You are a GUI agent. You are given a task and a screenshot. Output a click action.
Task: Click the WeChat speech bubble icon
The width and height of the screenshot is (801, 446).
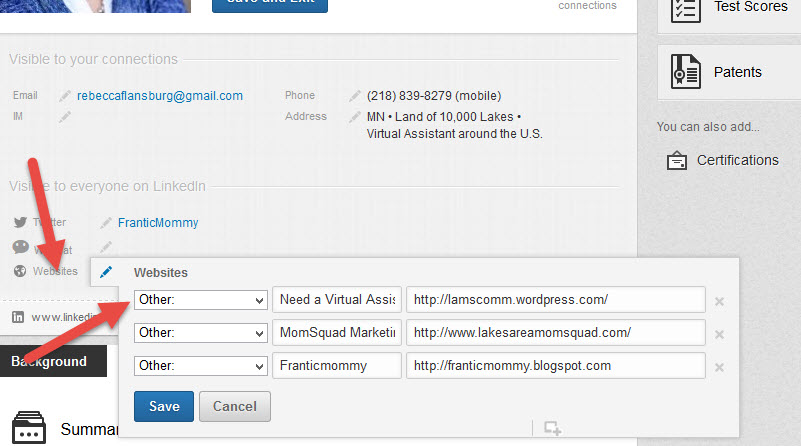20,247
